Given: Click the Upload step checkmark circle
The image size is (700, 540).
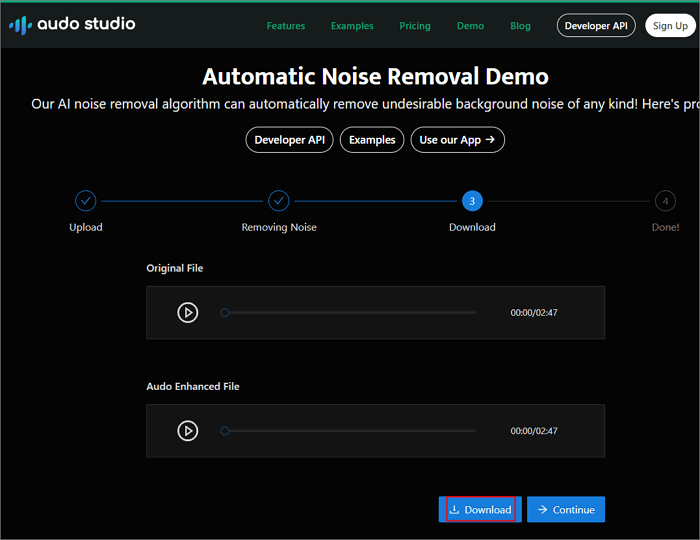Looking at the screenshot, I should point(86,201).
